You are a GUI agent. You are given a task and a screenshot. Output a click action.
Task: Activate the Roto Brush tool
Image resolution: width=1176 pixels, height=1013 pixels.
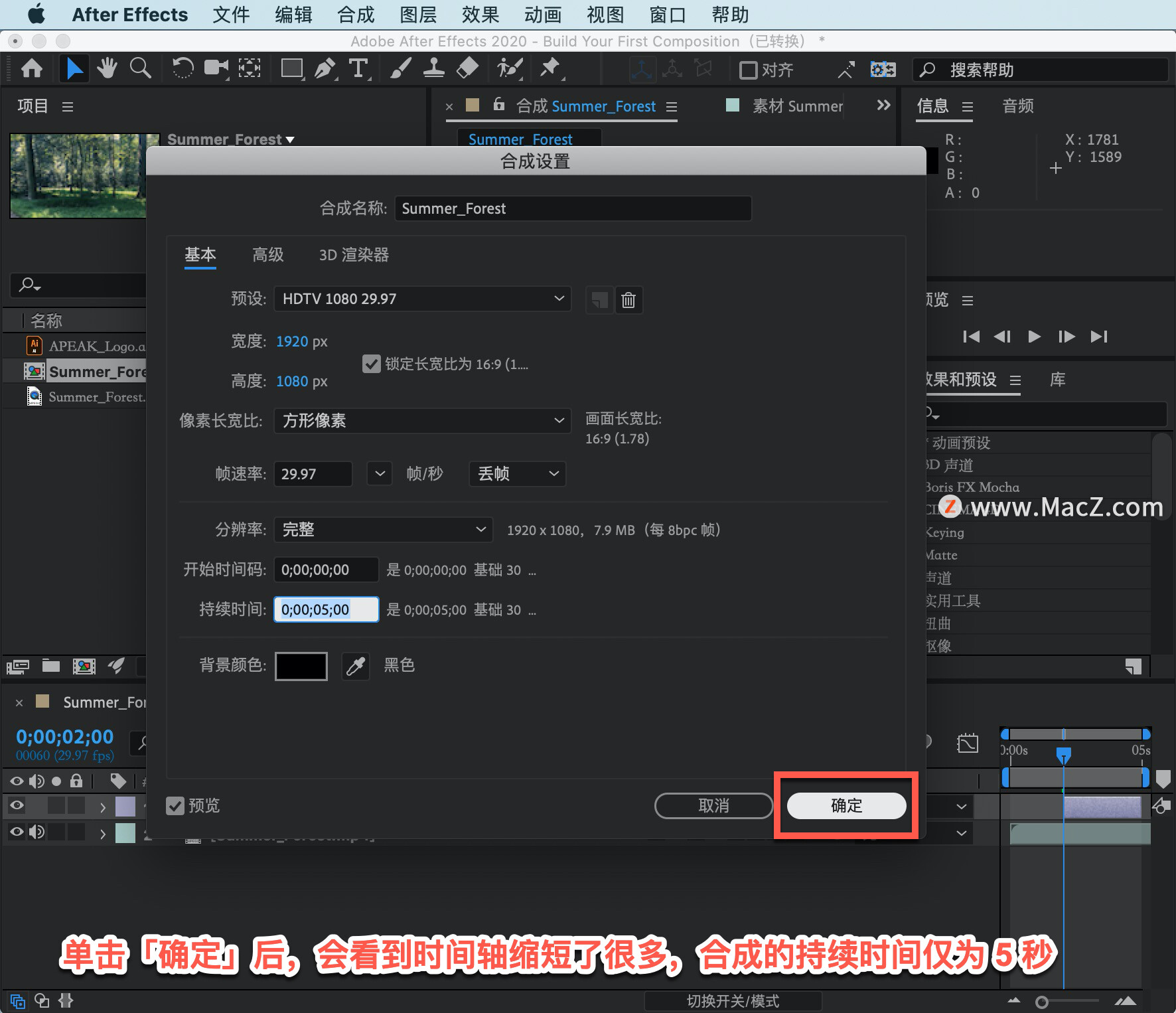click(x=510, y=68)
